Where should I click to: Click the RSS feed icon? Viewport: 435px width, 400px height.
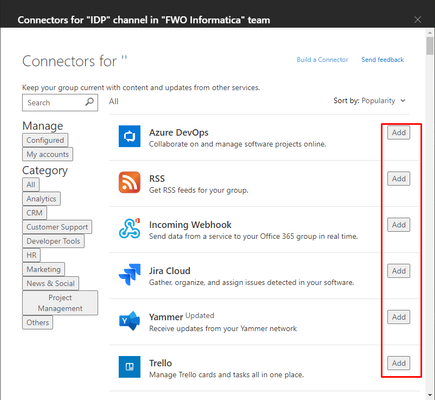129,182
